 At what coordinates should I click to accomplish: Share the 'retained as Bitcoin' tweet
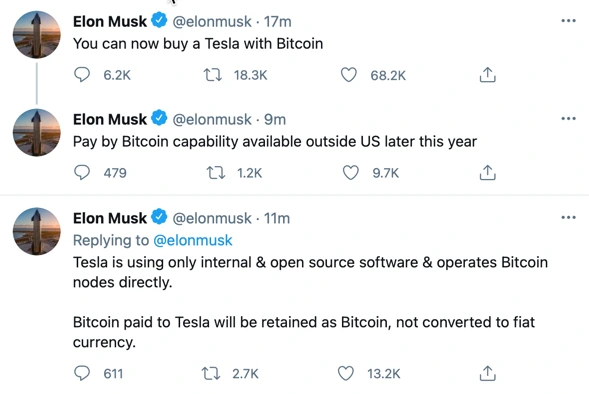(x=487, y=373)
